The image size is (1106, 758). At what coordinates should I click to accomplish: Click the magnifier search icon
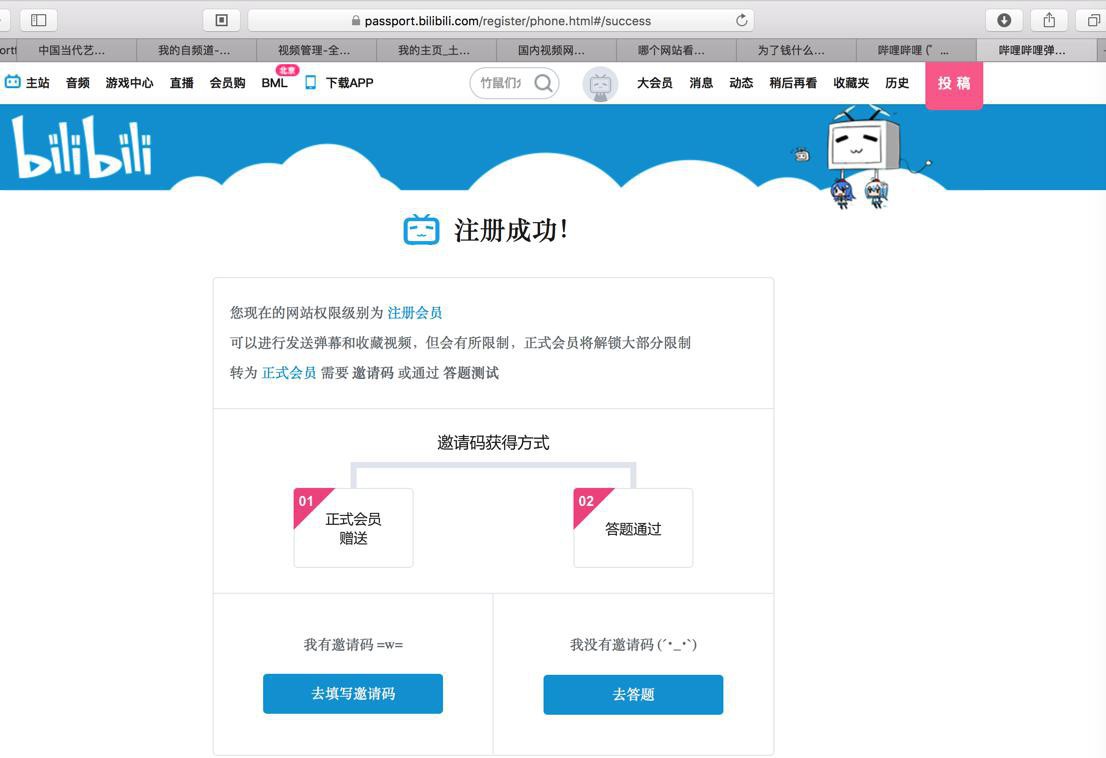[543, 83]
